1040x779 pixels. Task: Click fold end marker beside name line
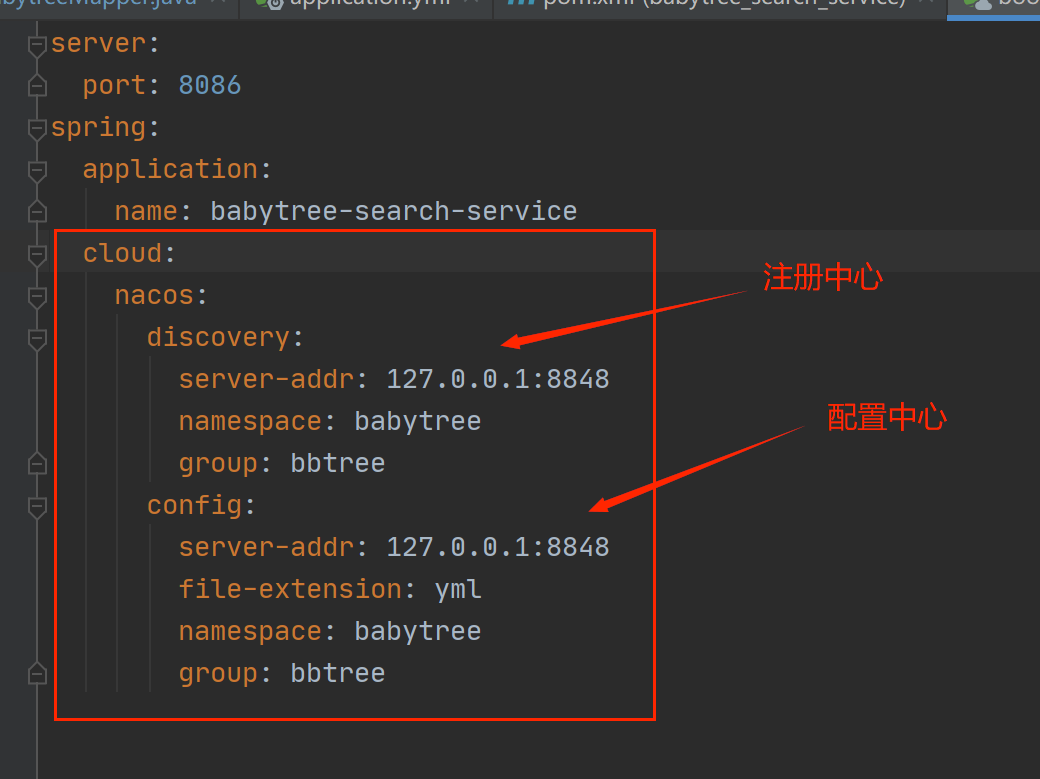point(37,212)
